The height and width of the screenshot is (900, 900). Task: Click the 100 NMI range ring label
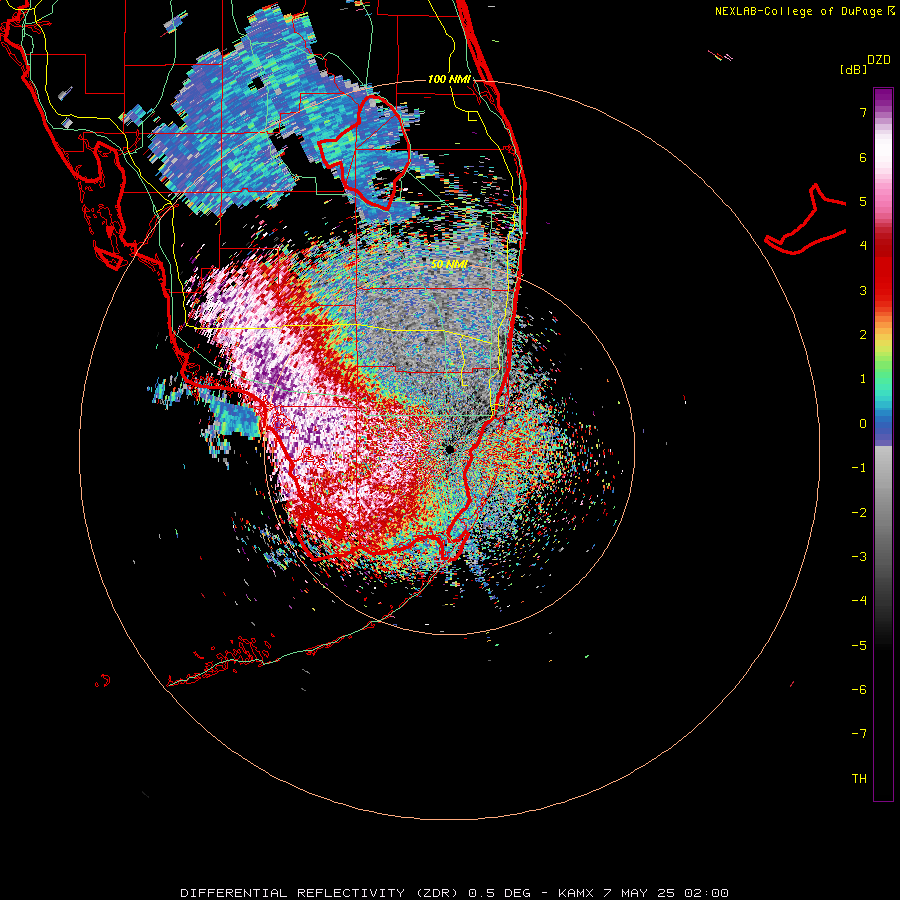pyautogui.click(x=449, y=79)
